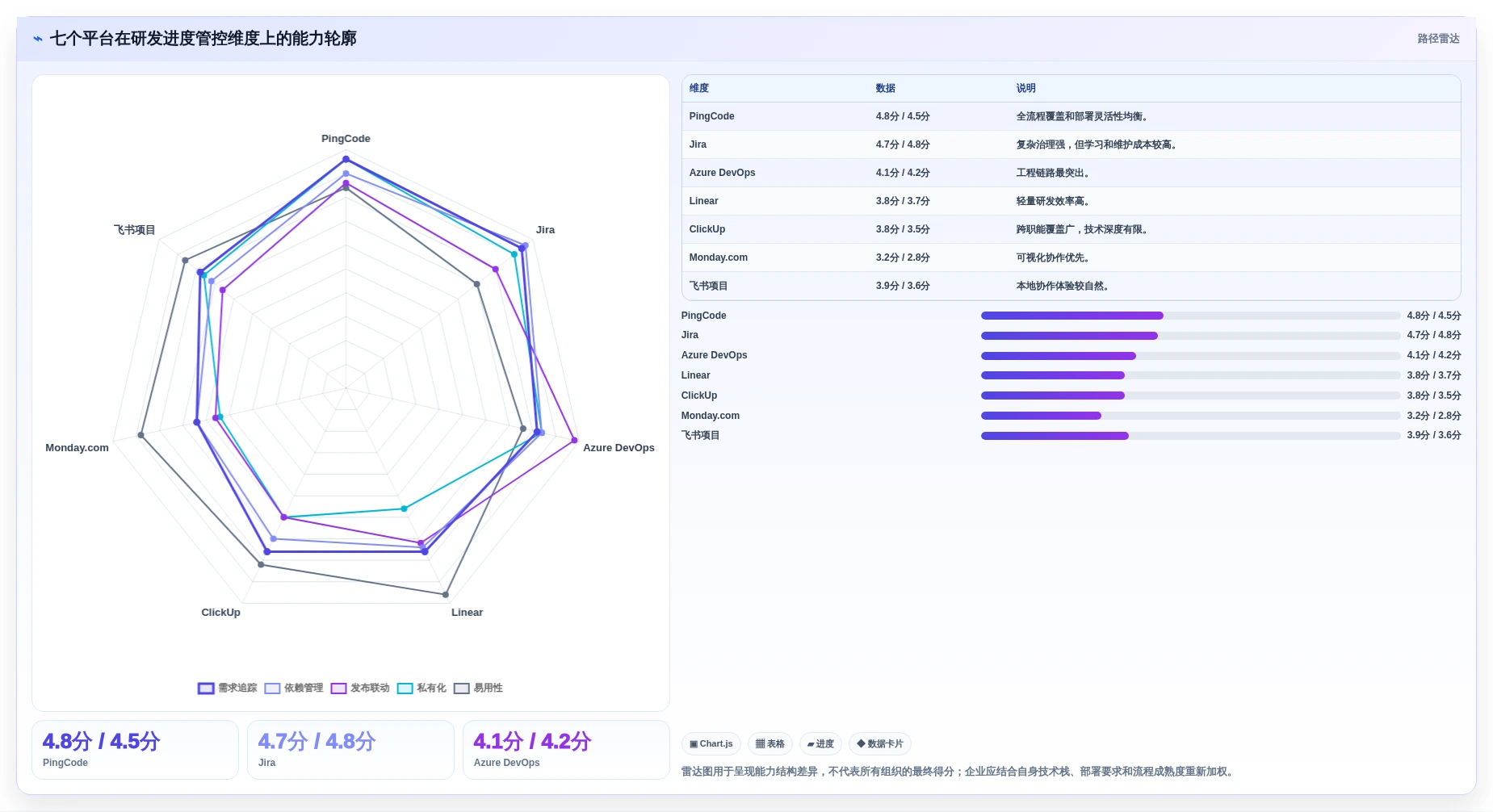Click the 易用性 data point on Linear axis
1493x812 pixels.
[x=446, y=595]
